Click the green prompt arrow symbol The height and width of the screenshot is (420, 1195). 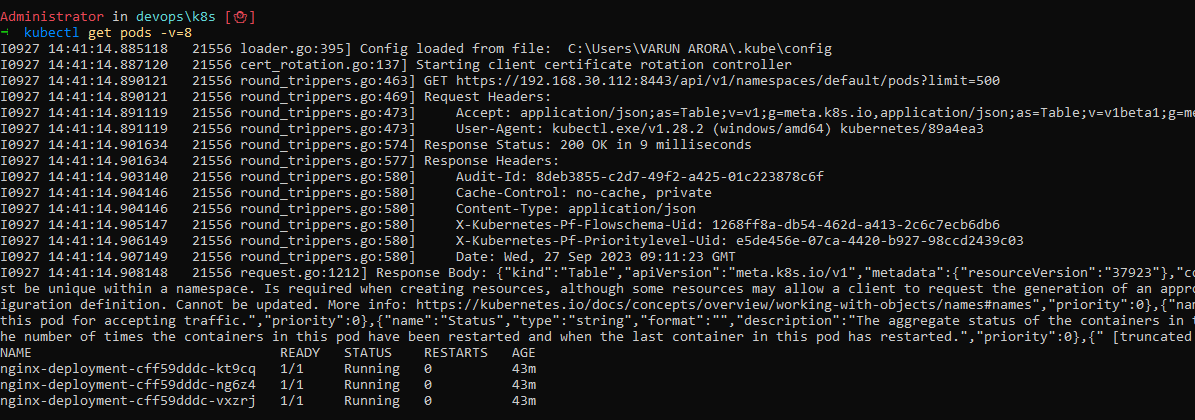(x=5, y=32)
